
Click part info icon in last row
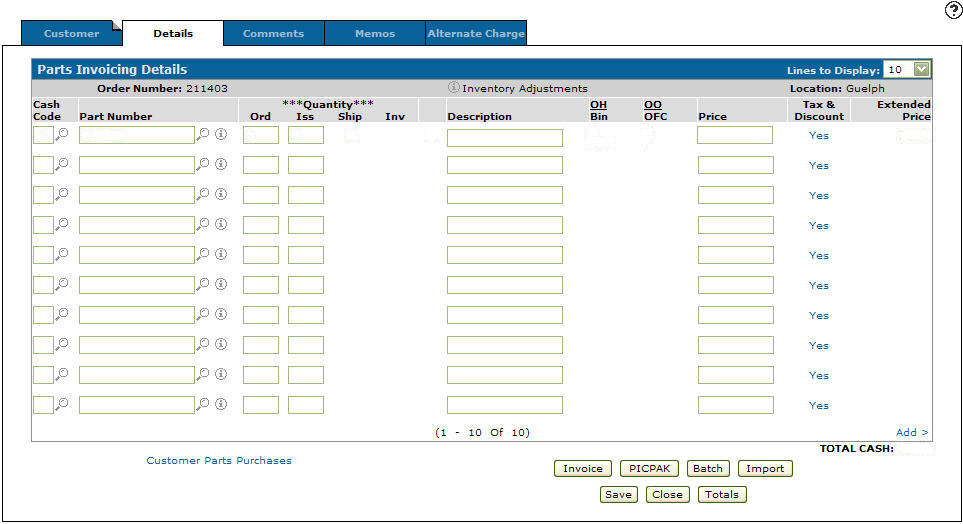221,404
